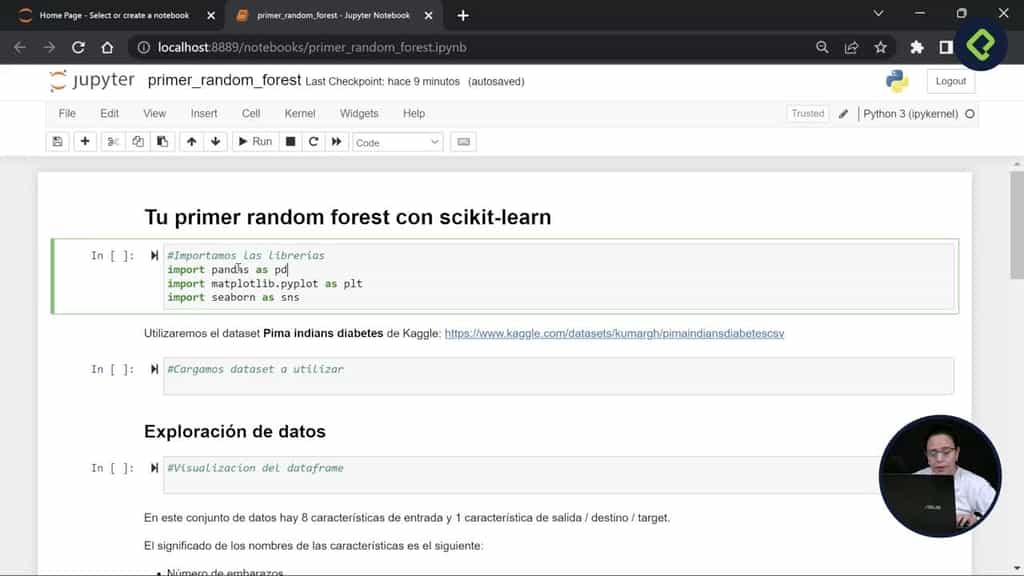Screen dimensions: 1024x576
Task: Cut the selected cell with scissors icon
Action: point(111,141)
